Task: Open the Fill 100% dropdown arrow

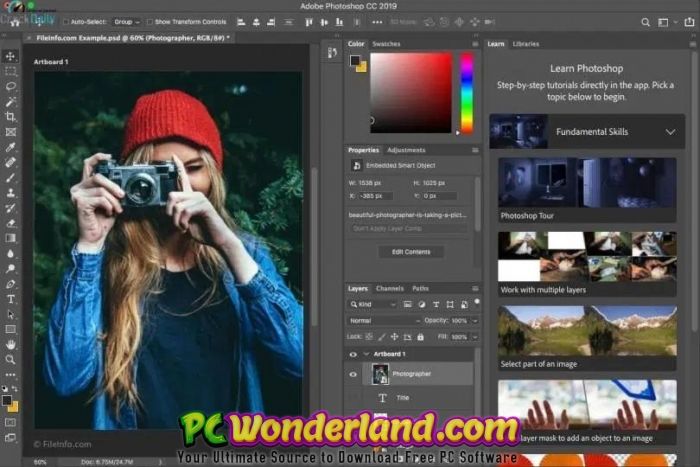Action: [475, 337]
